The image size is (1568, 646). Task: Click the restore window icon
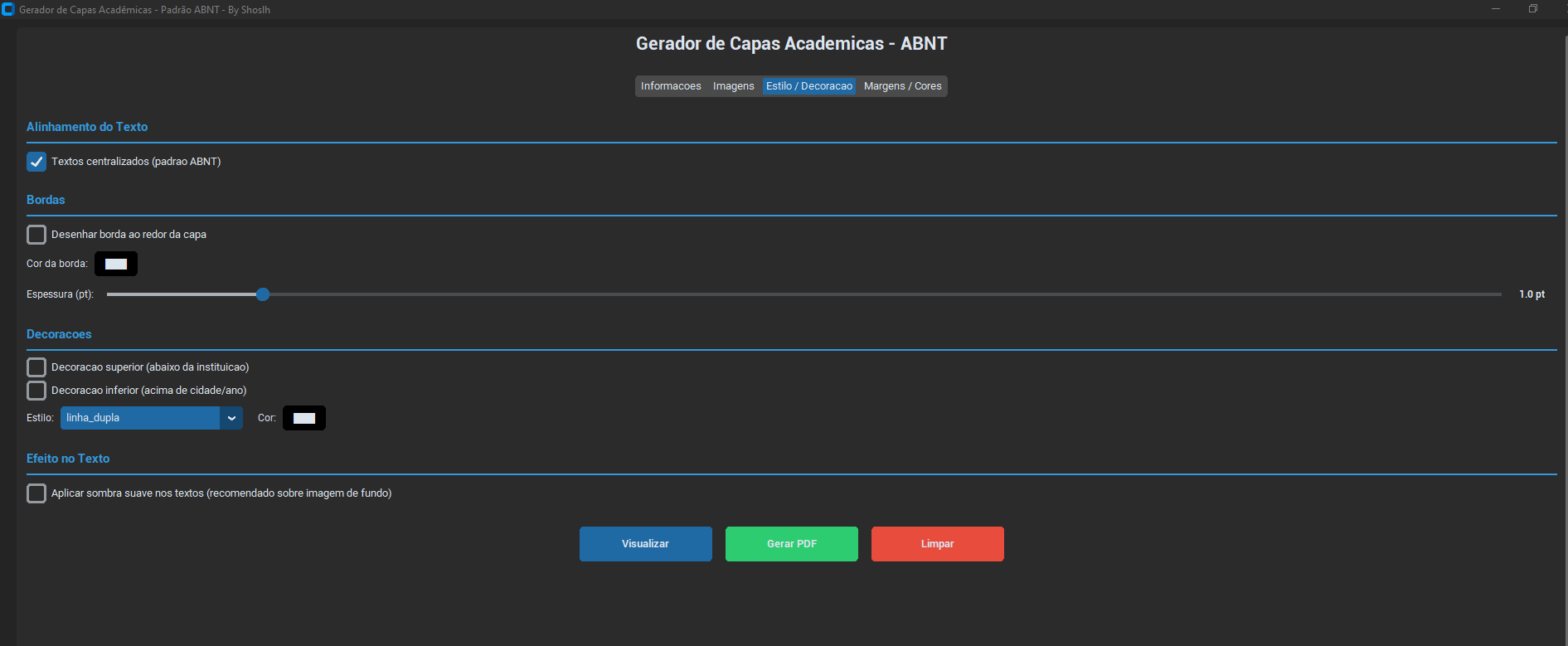tap(1533, 9)
